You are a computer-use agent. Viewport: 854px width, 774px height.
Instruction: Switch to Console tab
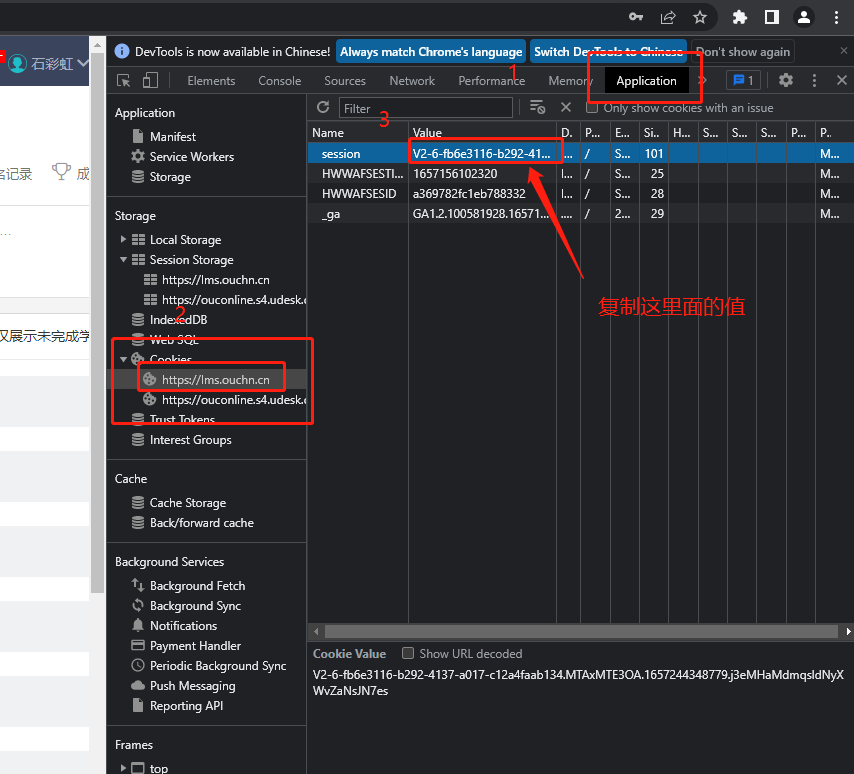279,81
